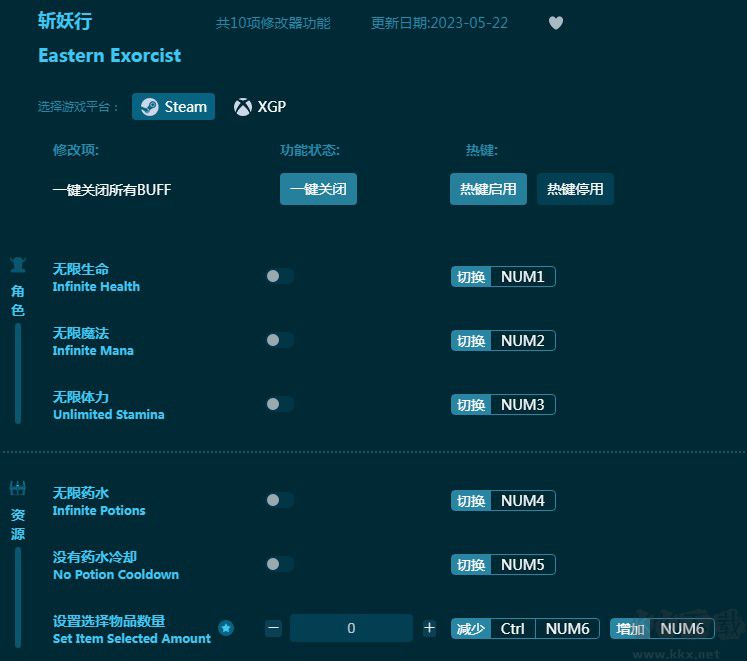Click the Infinite Health label
747x661 pixels.
96,286
